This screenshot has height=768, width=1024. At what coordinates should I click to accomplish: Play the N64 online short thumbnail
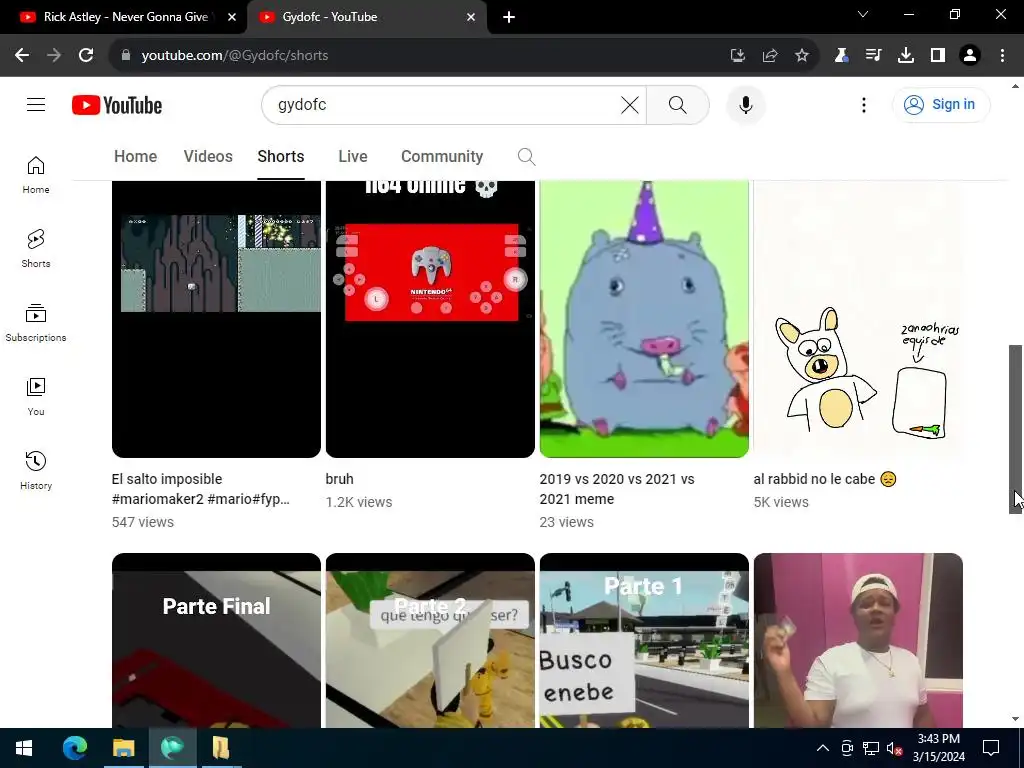pyautogui.click(x=430, y=319)
